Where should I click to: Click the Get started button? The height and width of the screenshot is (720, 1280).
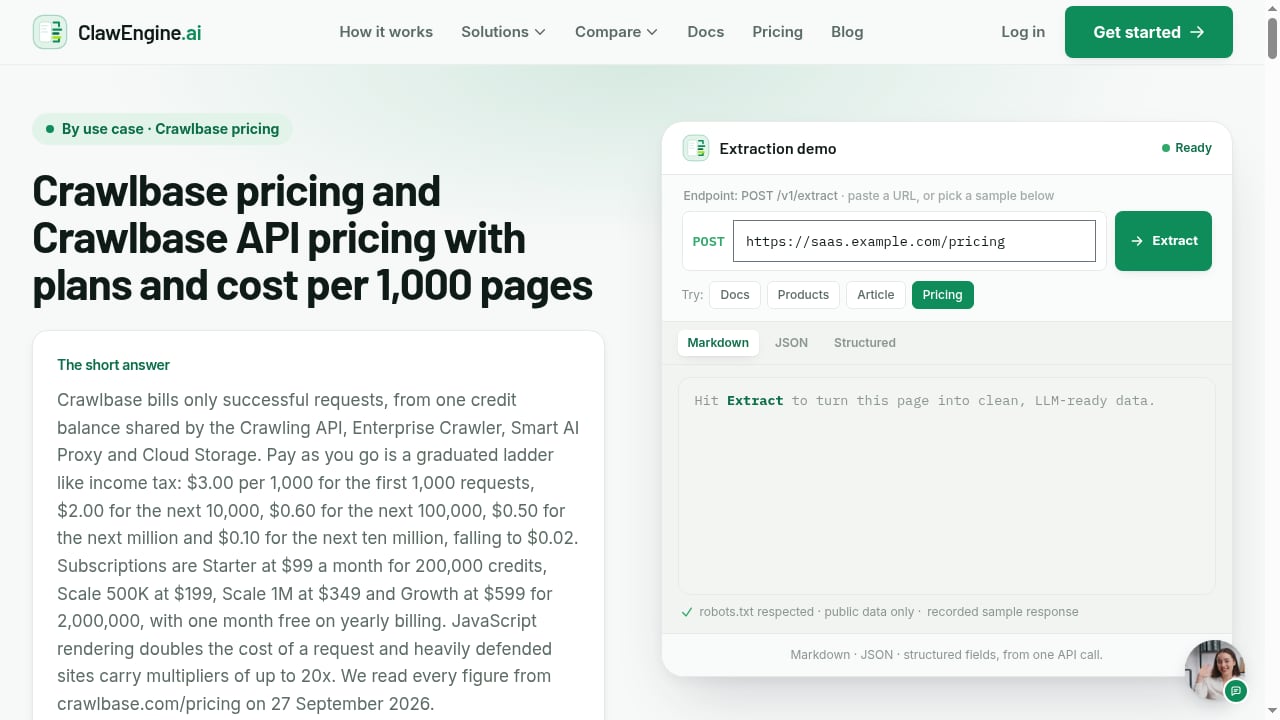(x=1149, y=32)
